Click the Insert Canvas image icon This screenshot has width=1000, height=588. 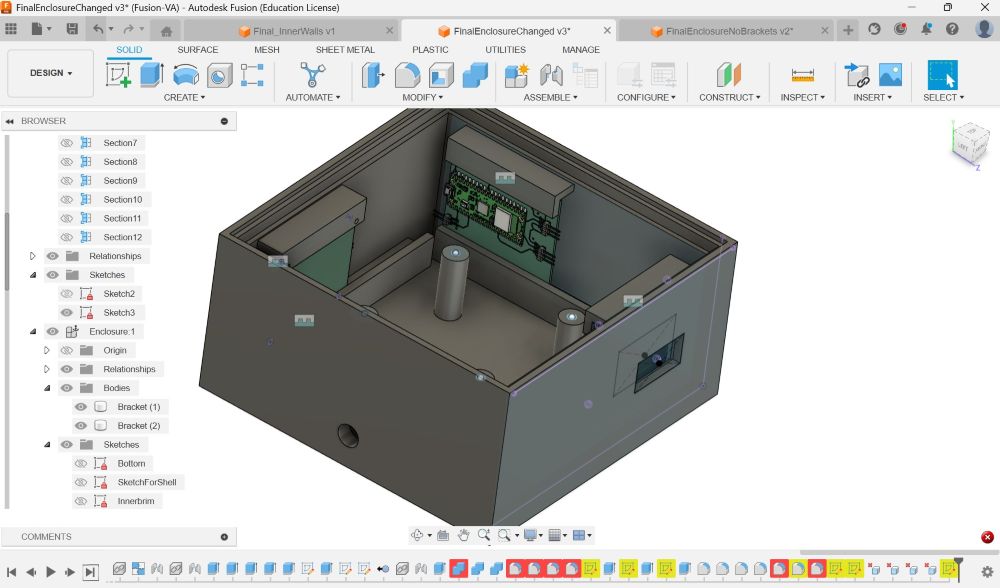[890, 75]
